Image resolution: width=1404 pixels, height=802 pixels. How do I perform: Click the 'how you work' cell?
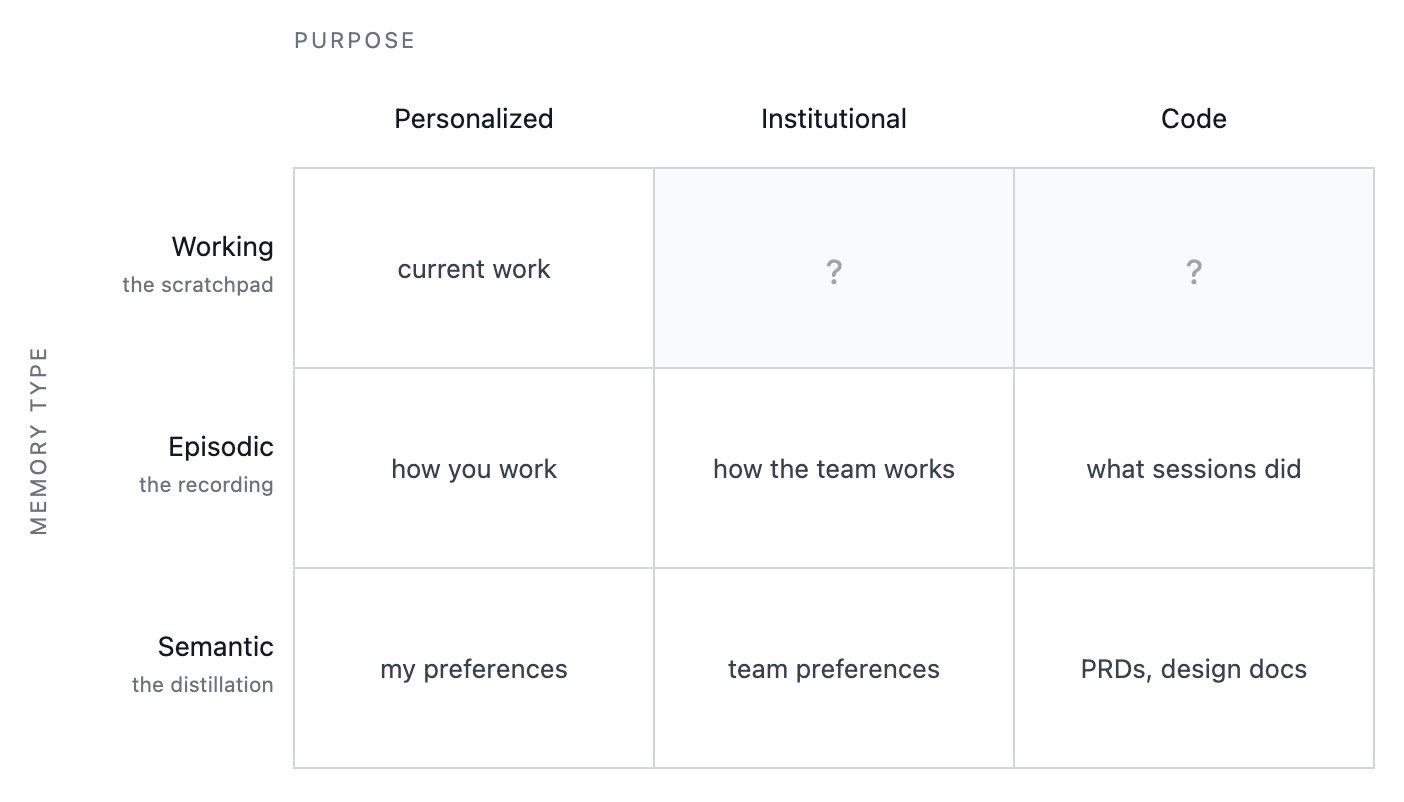click(x=474, y=469)
